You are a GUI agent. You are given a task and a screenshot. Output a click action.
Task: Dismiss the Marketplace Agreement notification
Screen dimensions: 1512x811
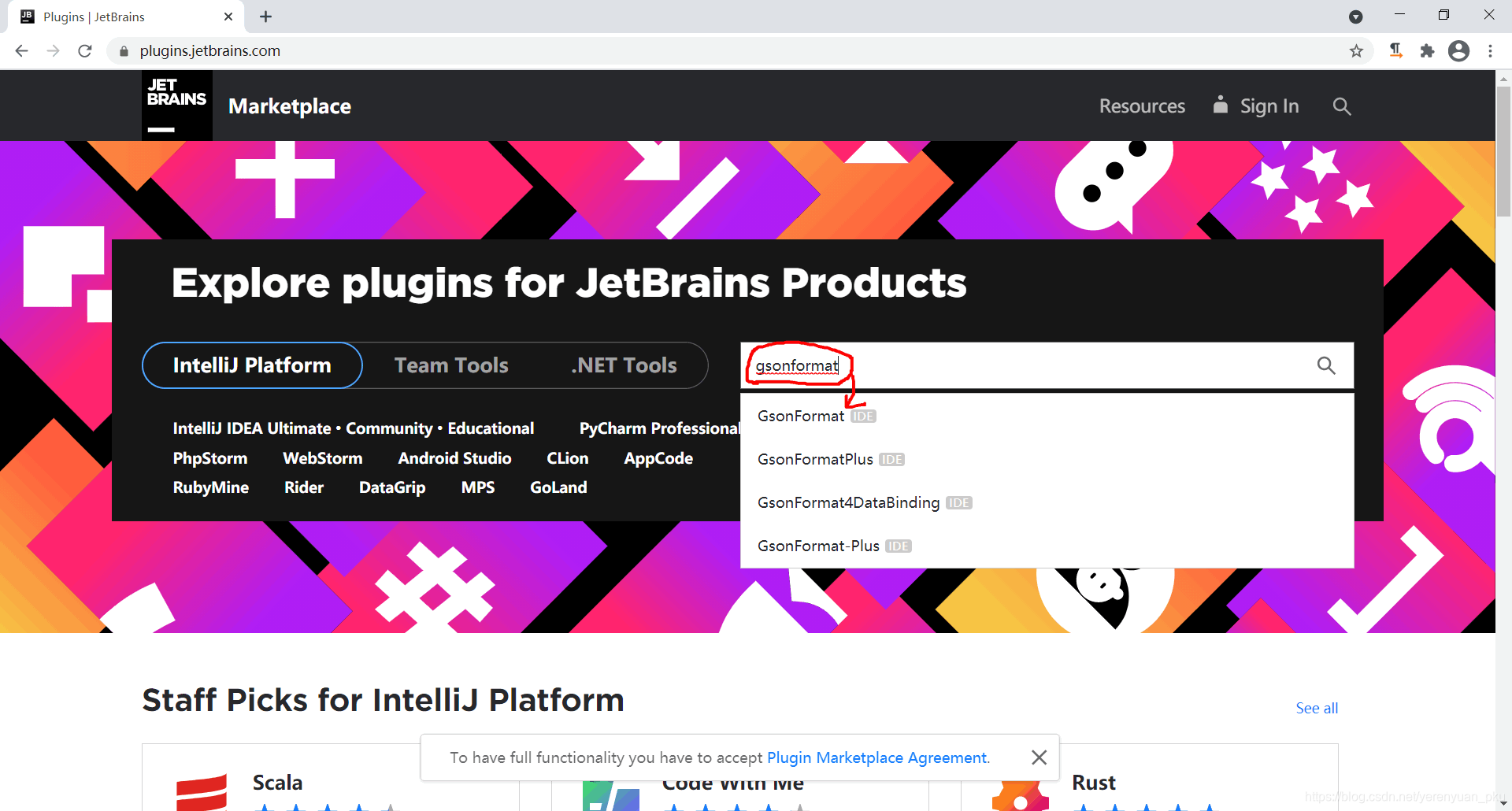coord(1039,757)
